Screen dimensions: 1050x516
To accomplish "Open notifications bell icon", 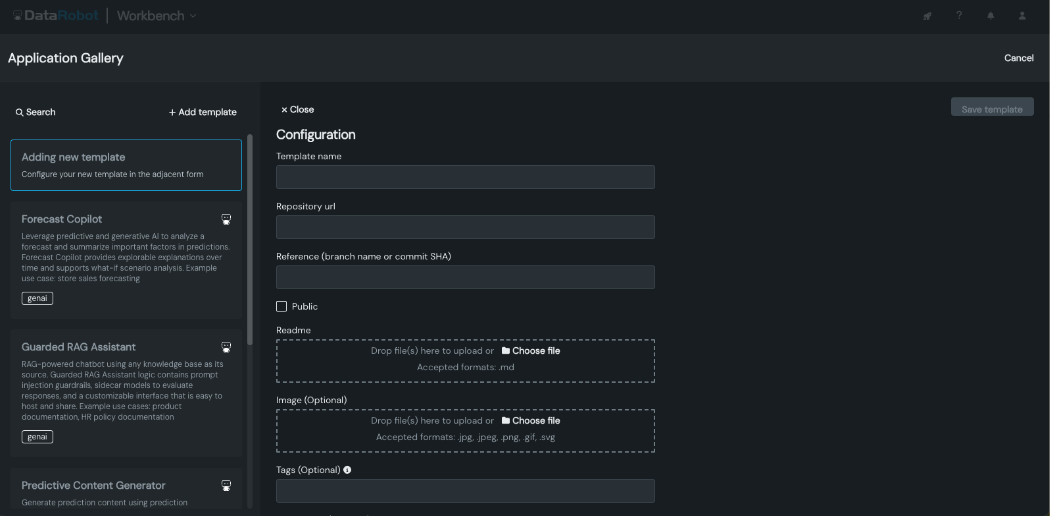I will [x=991, y=16].
